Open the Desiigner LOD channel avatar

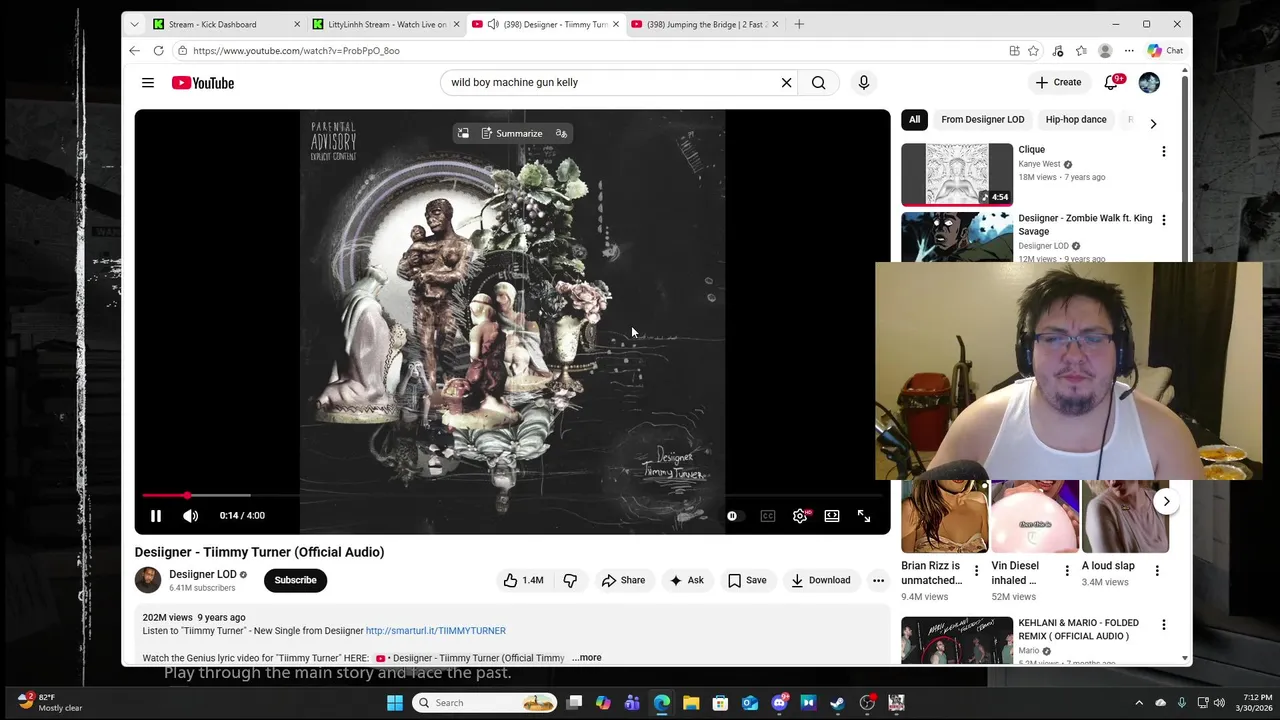(148, 580)
